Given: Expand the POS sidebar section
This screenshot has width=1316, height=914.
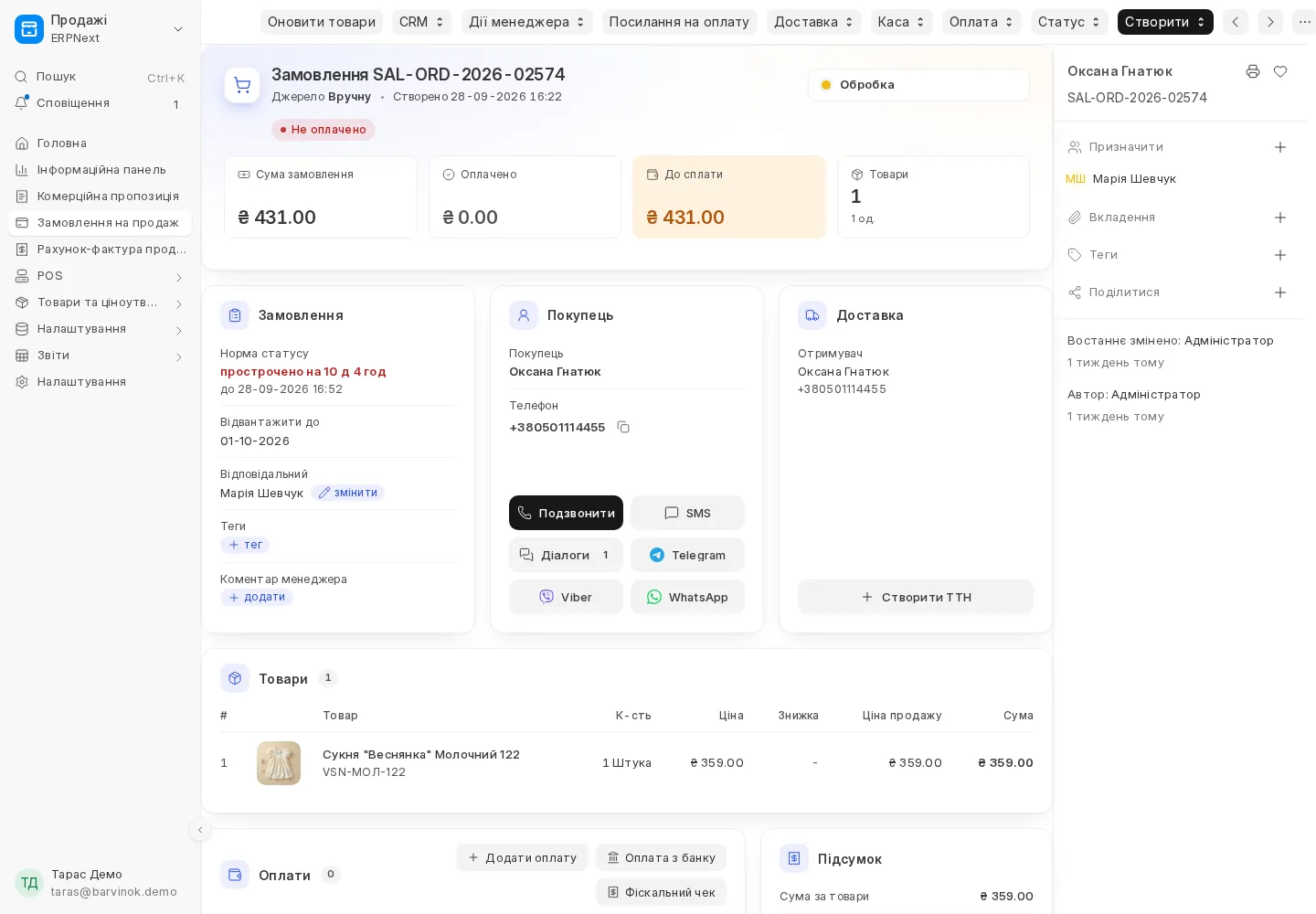Looking at the screenshot, I should click(100, 276).
